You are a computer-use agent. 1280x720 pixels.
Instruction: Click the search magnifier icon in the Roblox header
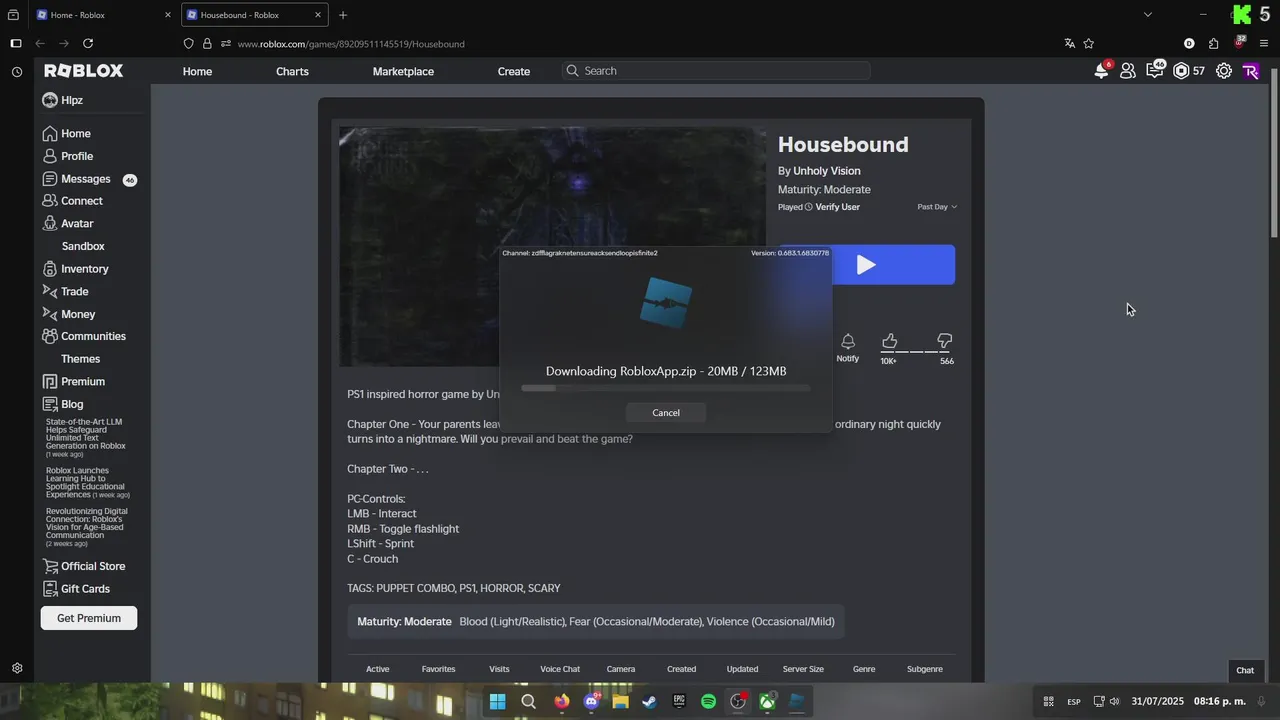tap(572, 71)
